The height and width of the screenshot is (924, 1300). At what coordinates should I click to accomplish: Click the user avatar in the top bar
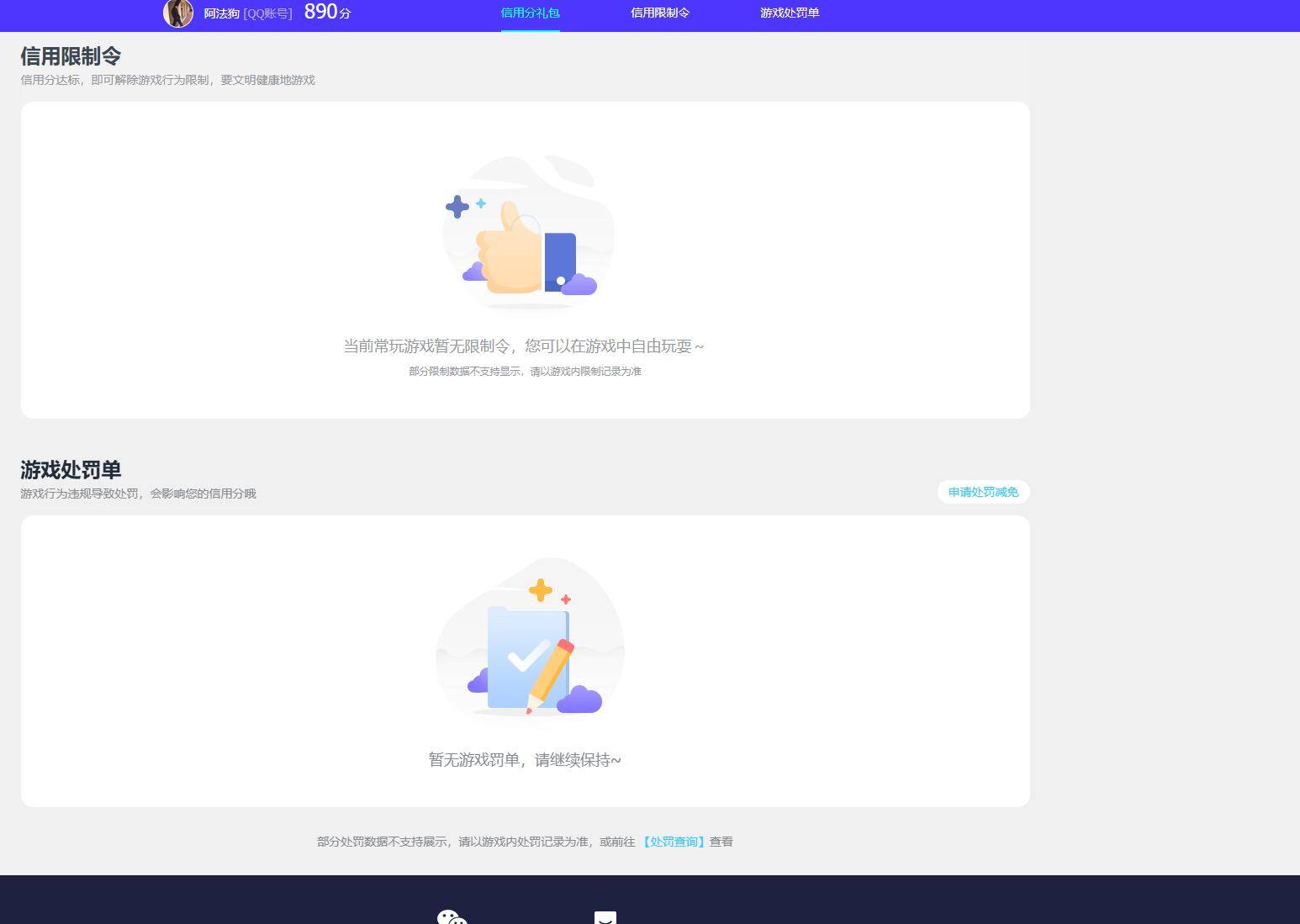pos(178,13)
